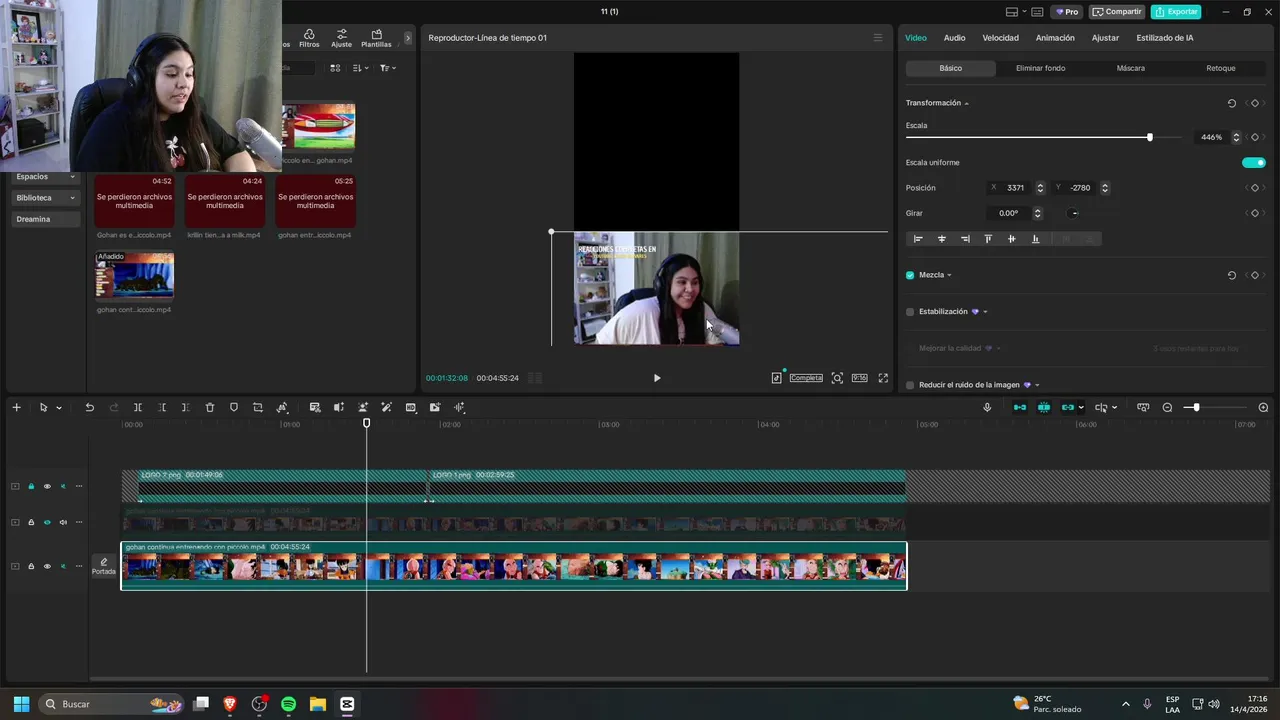
Task: Switch to the Velocidad tab
Action: (1000, 38)
